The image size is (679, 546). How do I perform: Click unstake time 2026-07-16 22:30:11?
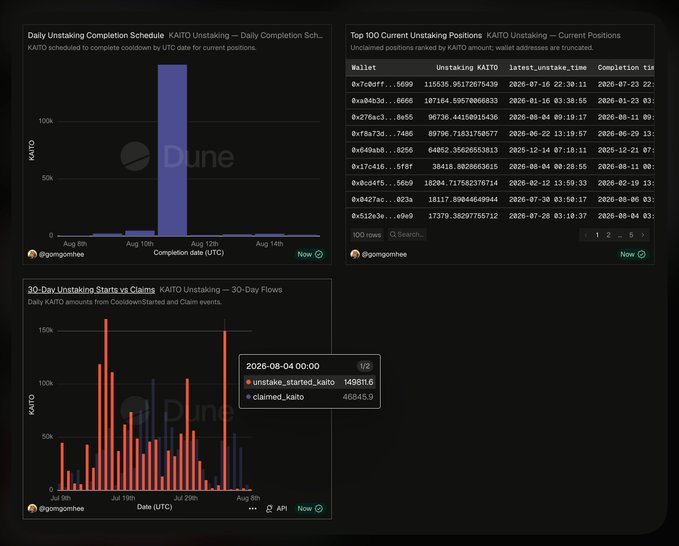coord(548,84)
